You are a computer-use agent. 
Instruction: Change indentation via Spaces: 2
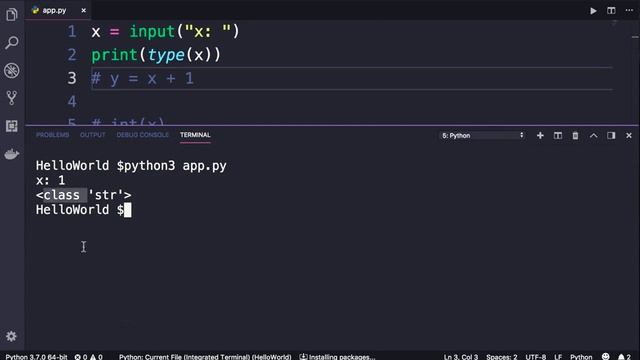pyautogui.click(x=502, y=357)
